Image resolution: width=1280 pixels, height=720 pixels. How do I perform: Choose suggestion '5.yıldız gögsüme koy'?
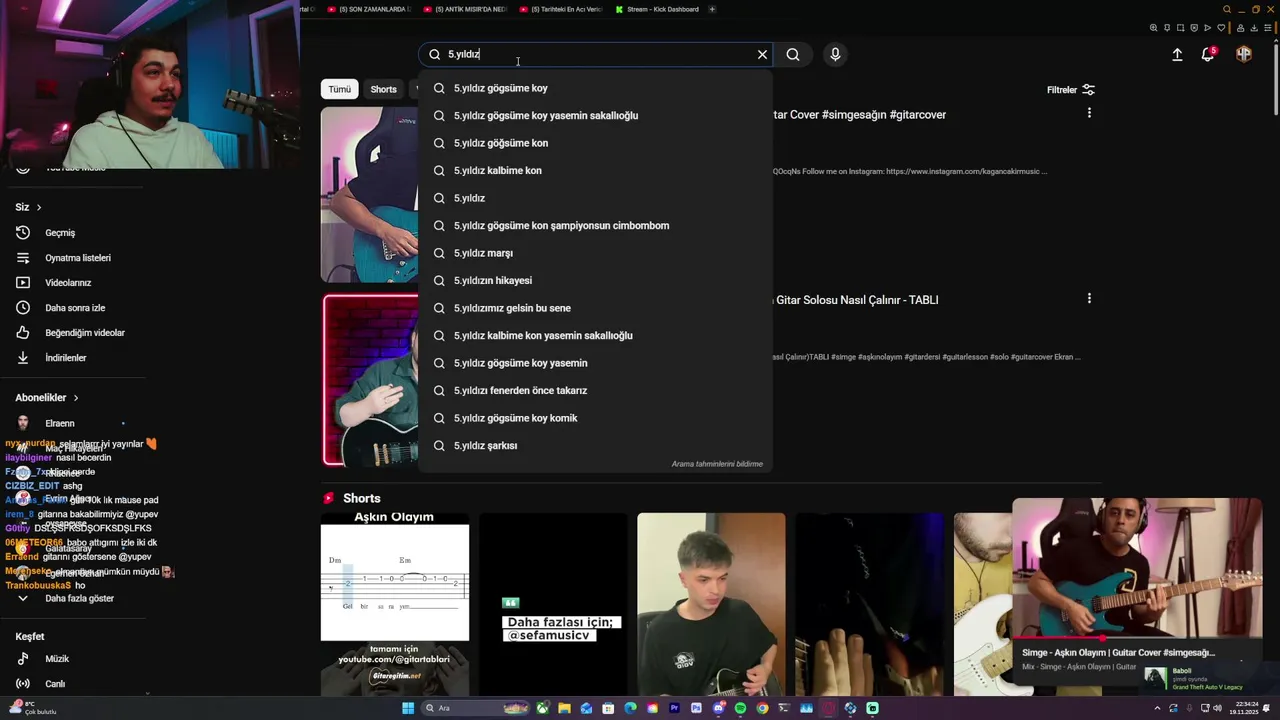[x=595, y=88]
